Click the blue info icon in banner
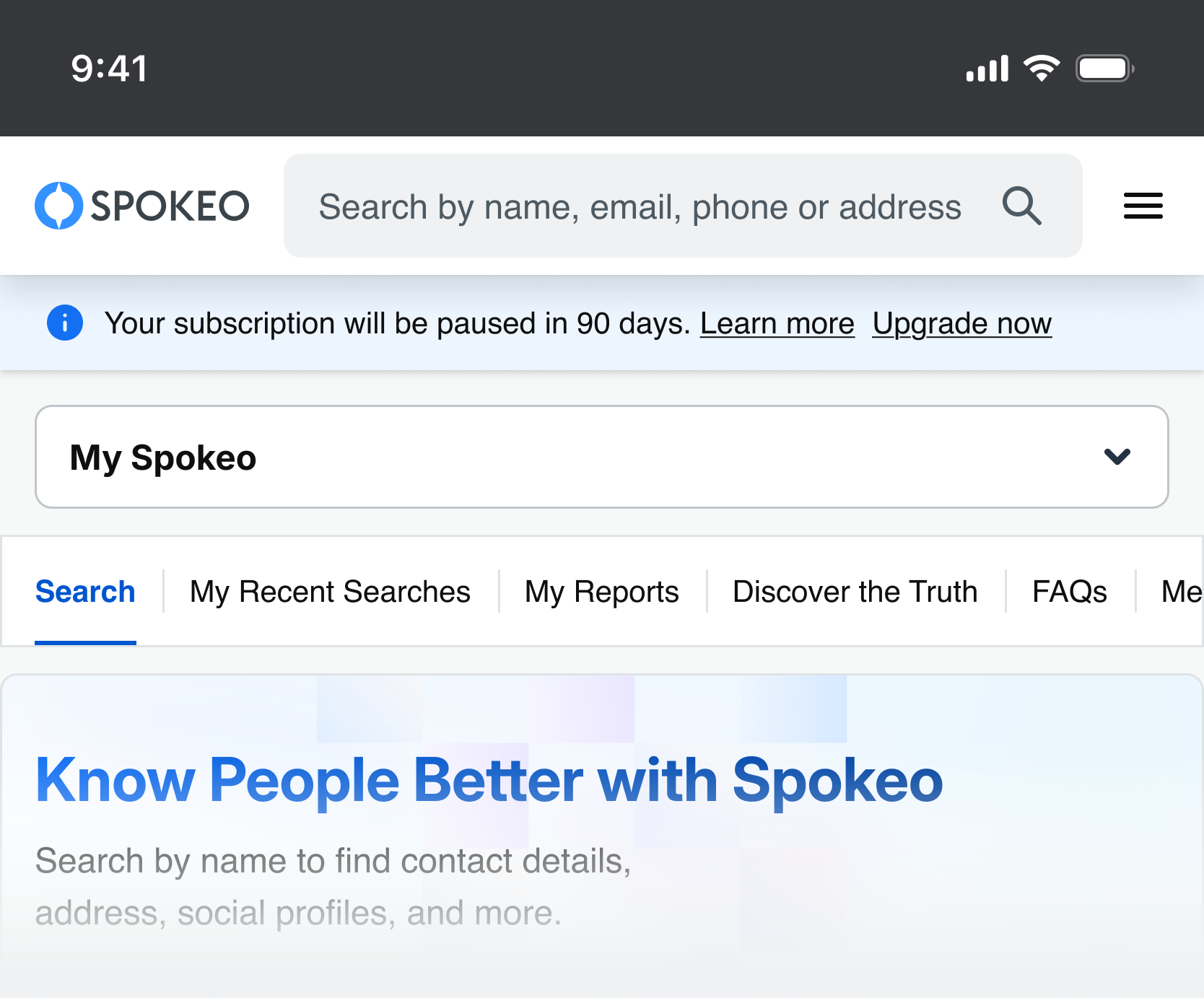This screenshot has height=998, width=1204. point(65,323)
